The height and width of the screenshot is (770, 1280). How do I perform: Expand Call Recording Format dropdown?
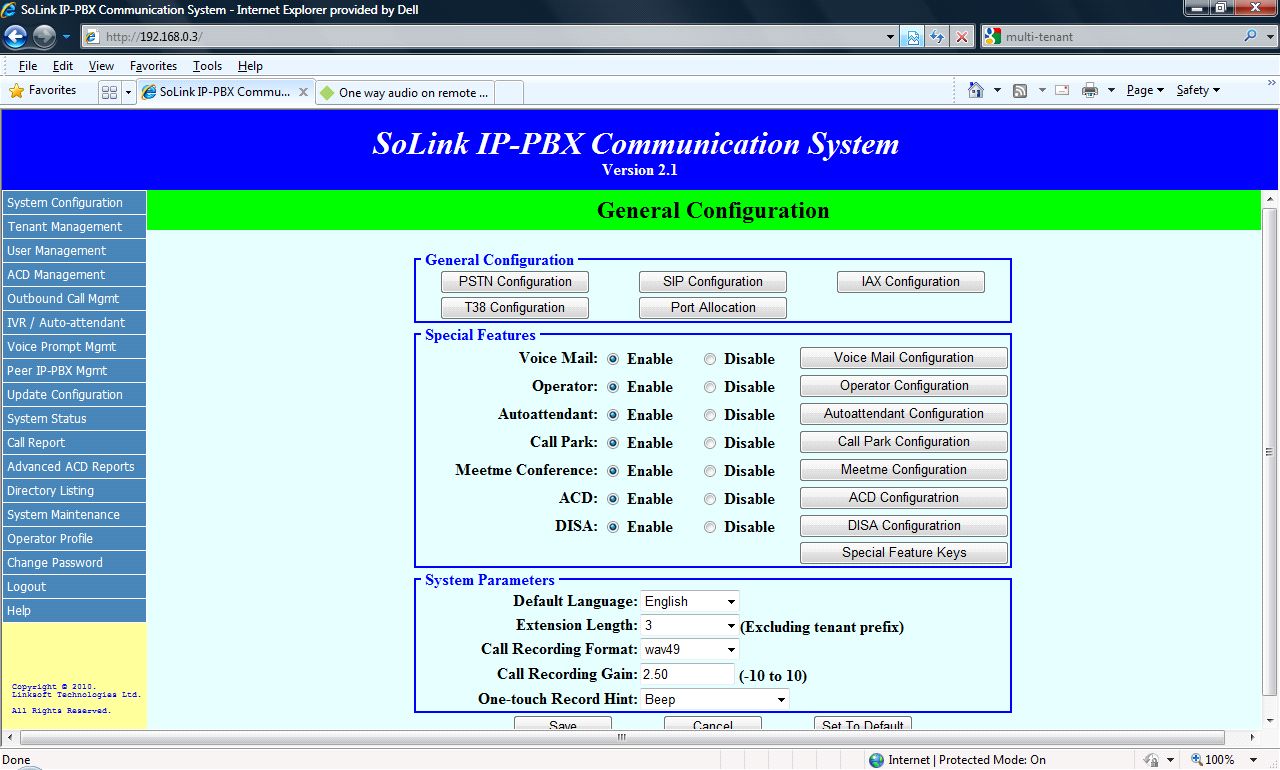coord(690,649)
